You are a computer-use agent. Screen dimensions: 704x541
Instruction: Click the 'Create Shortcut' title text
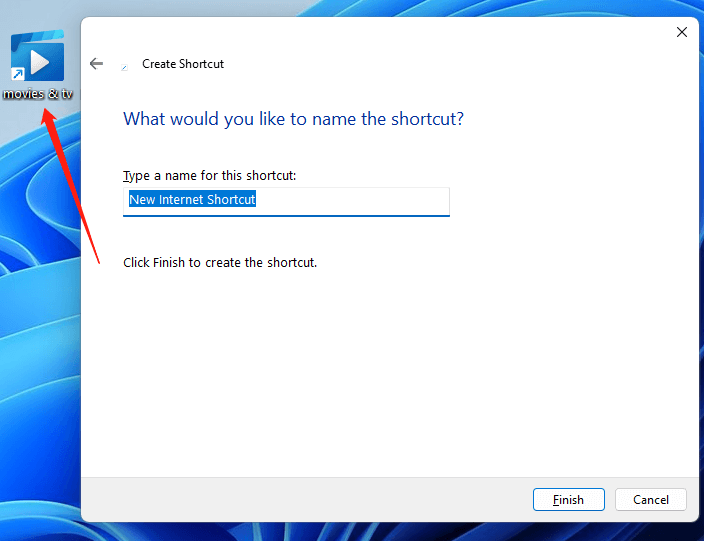coord(183,64)
